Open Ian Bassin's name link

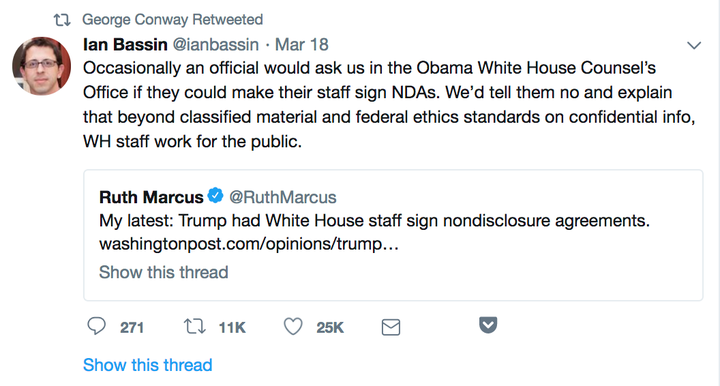(x=125, y=45)
